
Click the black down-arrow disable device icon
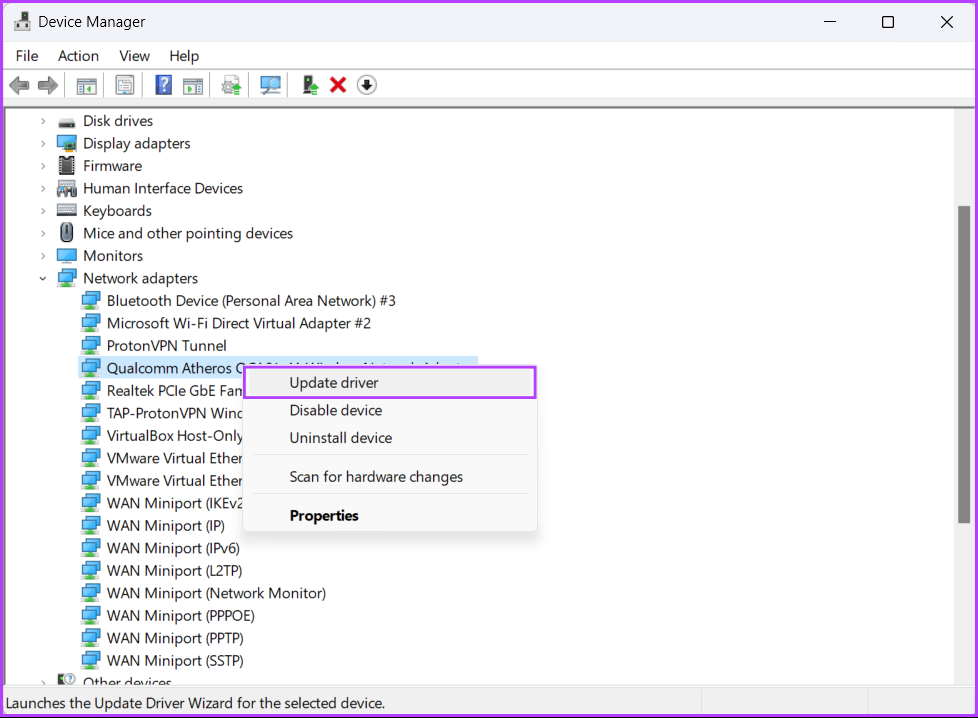click(367, 85)
